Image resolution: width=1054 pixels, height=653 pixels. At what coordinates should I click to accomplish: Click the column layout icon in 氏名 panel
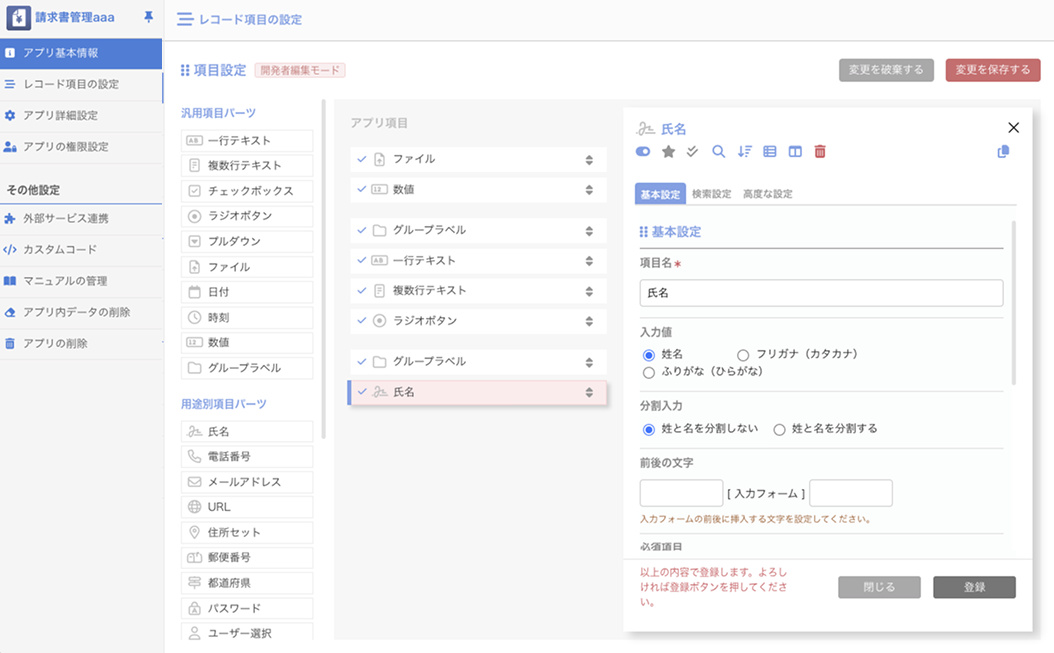click(795, 151)
